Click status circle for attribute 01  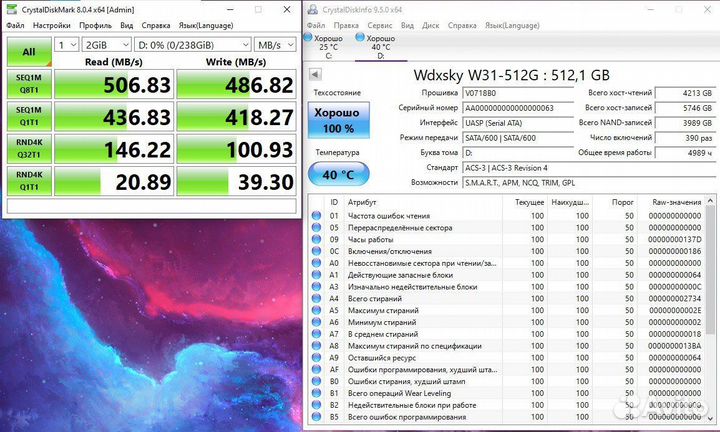click(316, 215)
